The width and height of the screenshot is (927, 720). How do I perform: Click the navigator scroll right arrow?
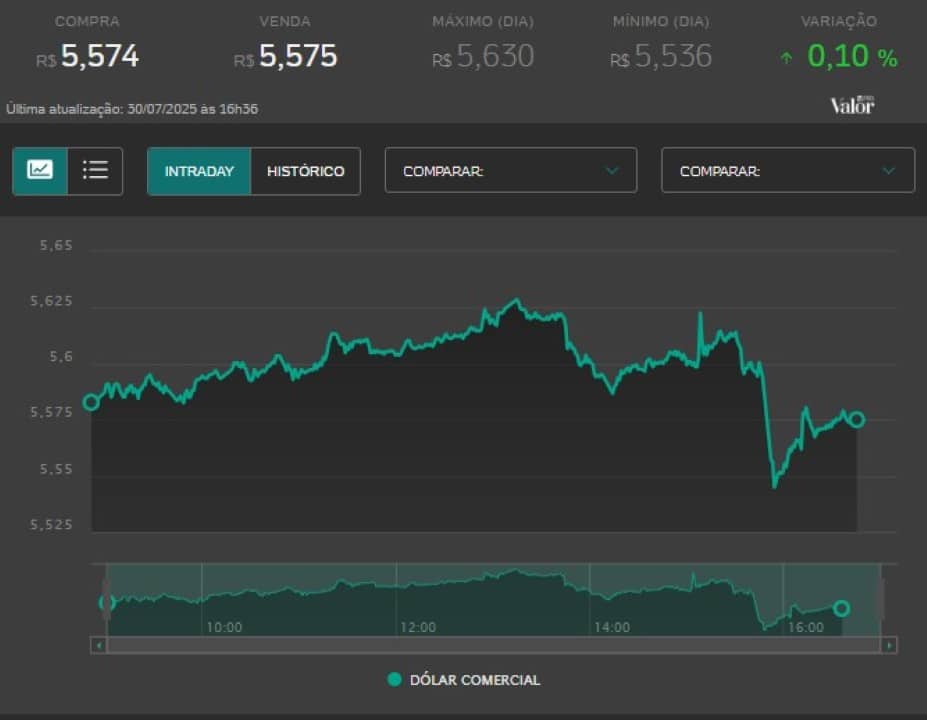(889, 645)
